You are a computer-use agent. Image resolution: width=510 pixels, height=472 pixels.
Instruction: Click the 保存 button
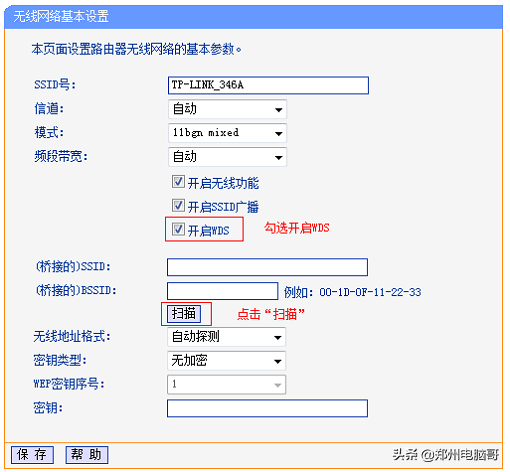[32, 455]
